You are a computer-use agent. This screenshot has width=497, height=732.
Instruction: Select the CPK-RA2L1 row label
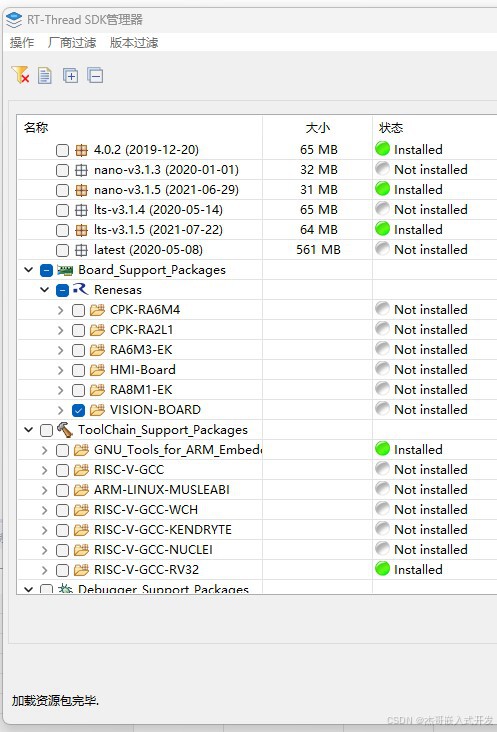[141, 330]
